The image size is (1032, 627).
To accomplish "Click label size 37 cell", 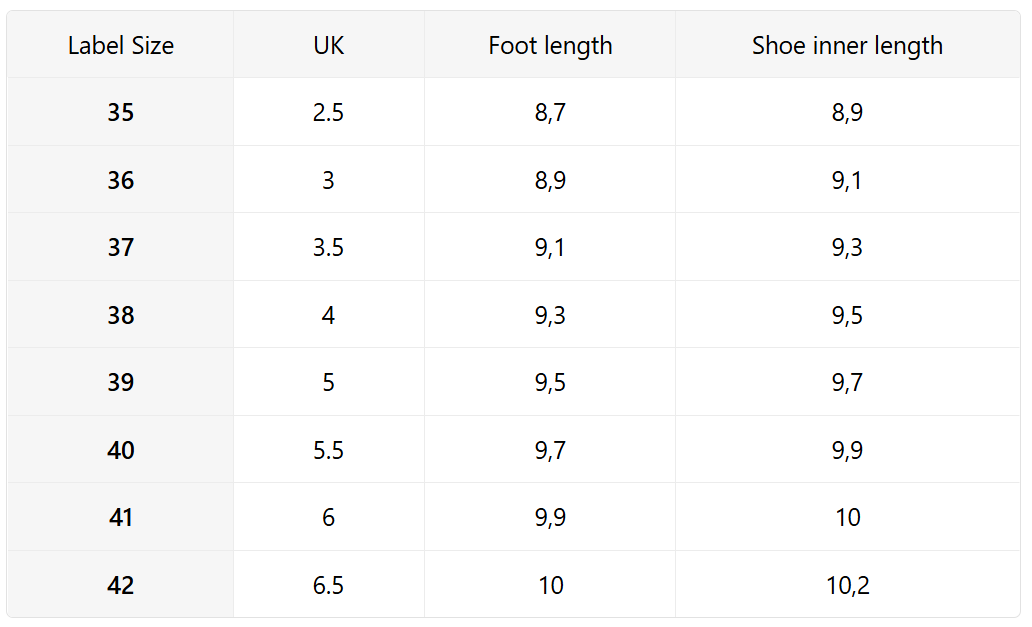I will pyautogui.click(x=121, y=248).
